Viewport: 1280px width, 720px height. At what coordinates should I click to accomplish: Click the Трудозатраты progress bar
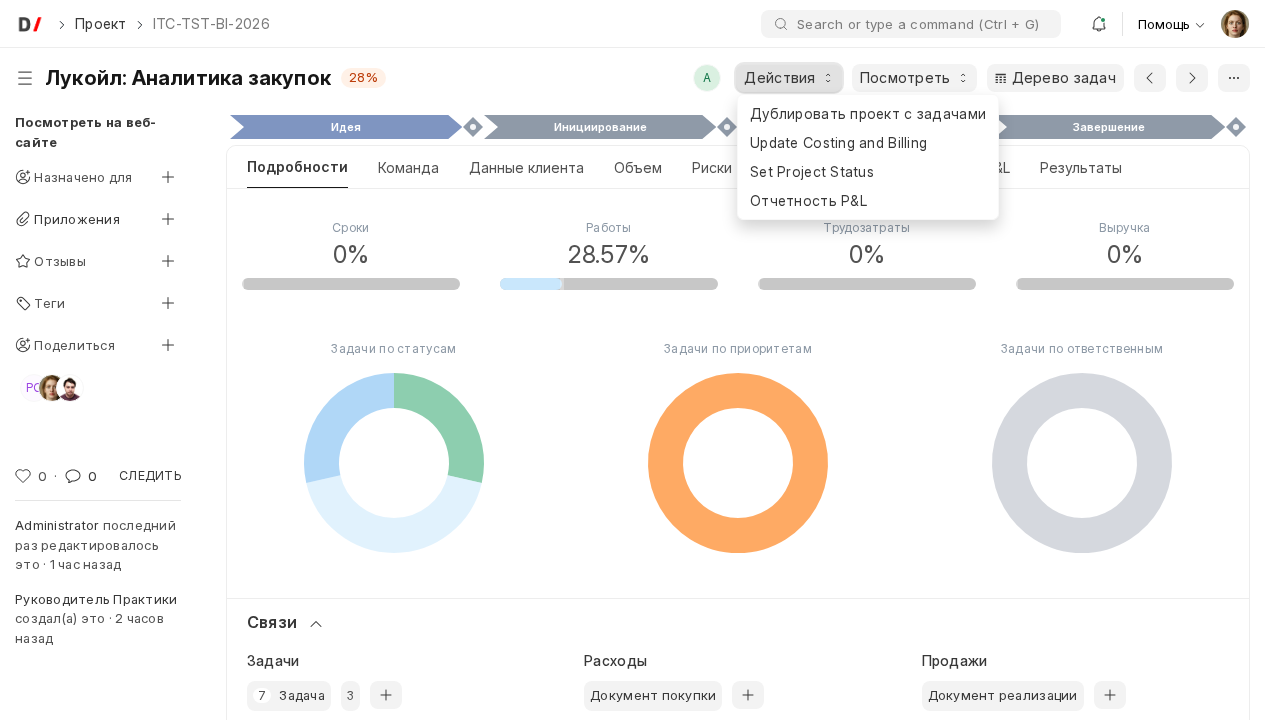point(867,284)
